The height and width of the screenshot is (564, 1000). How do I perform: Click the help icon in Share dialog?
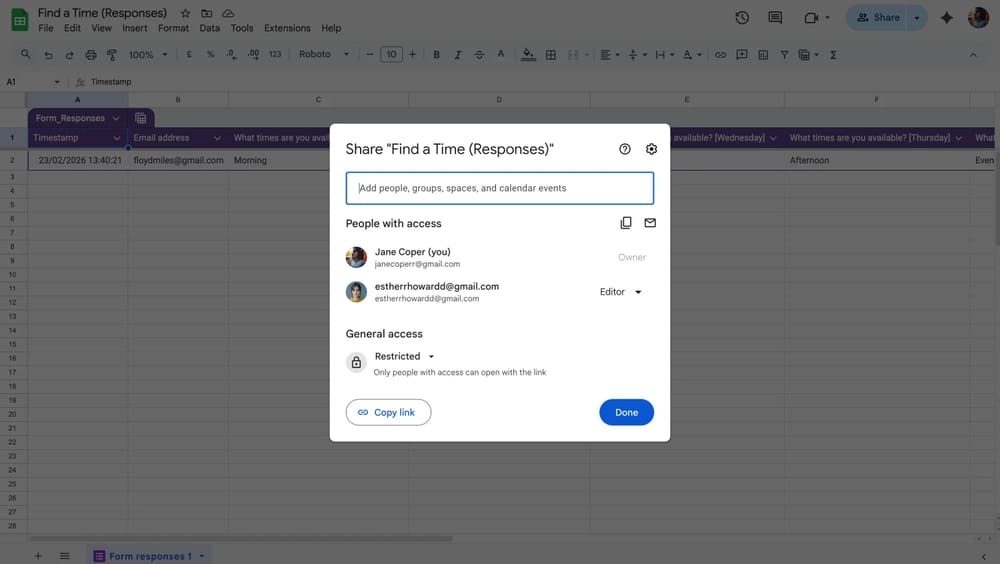[625, 149]
